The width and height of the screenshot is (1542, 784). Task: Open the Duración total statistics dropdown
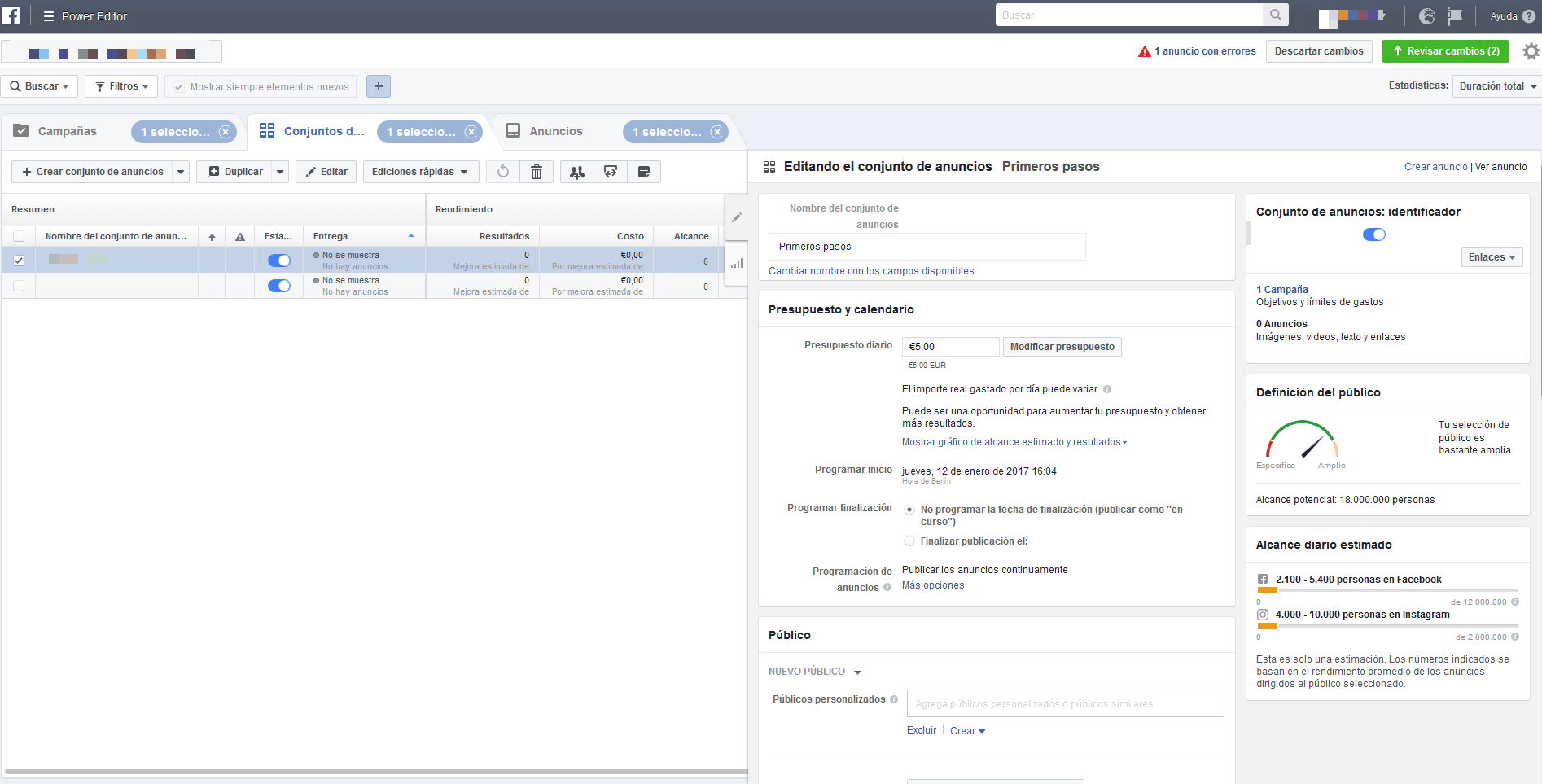[x=1498, y=86]
